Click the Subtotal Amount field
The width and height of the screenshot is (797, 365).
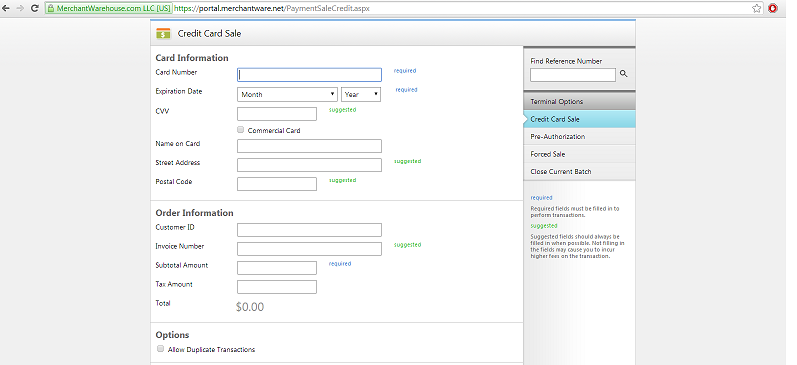277,268
